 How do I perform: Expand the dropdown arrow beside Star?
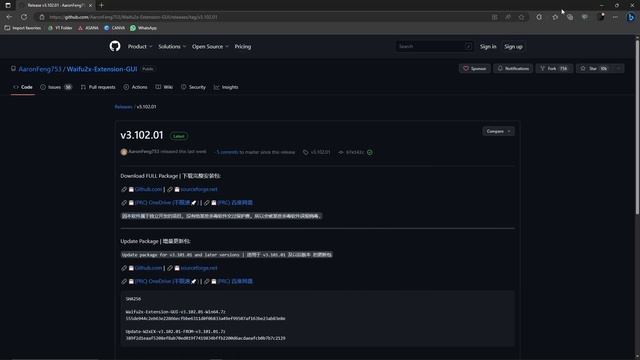(618, 69)
